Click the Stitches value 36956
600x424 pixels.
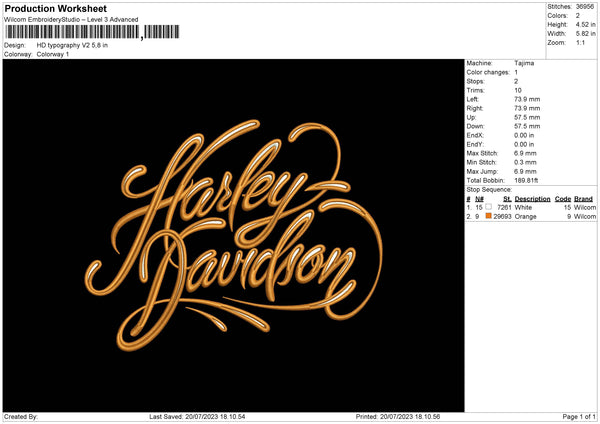585,7
